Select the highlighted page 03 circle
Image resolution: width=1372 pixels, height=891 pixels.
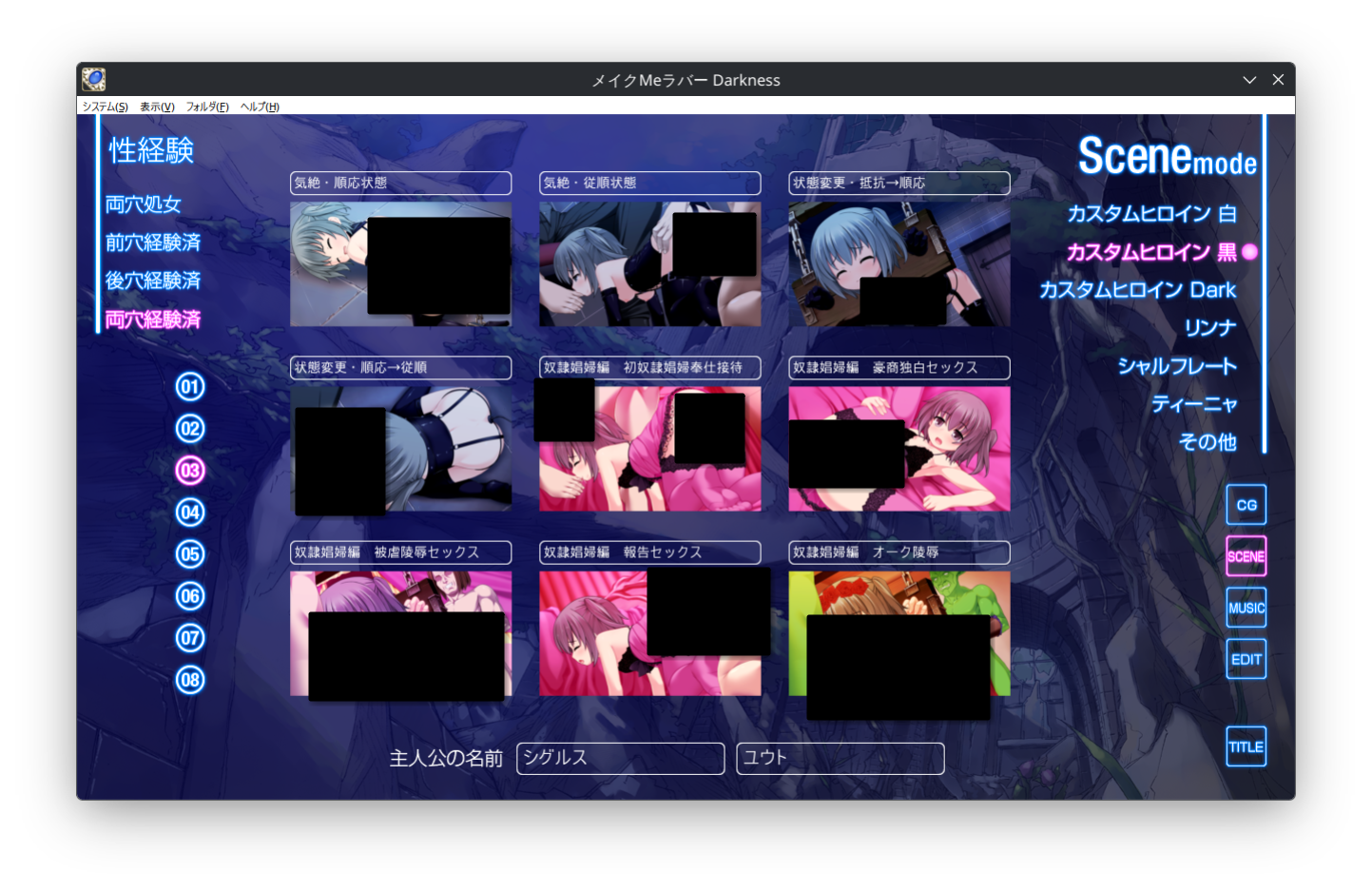tap(190, 471)
